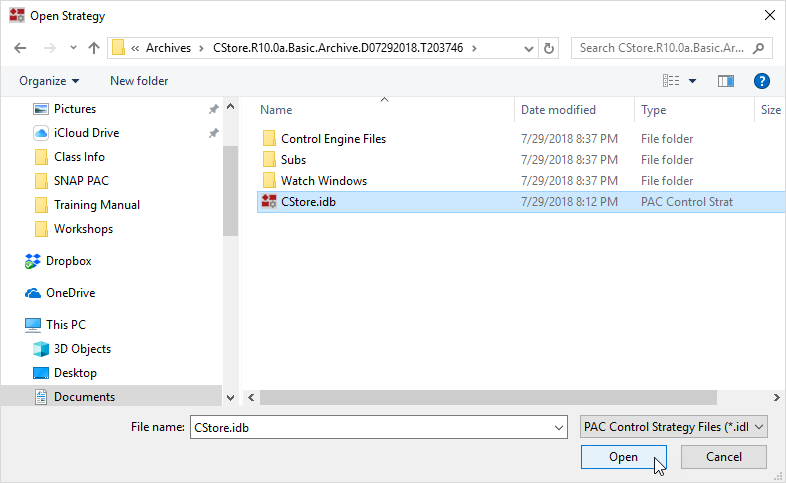Select the Dropbox icon in sidebar
This screenshot has height=483, width=786.
tap(32, 261)
